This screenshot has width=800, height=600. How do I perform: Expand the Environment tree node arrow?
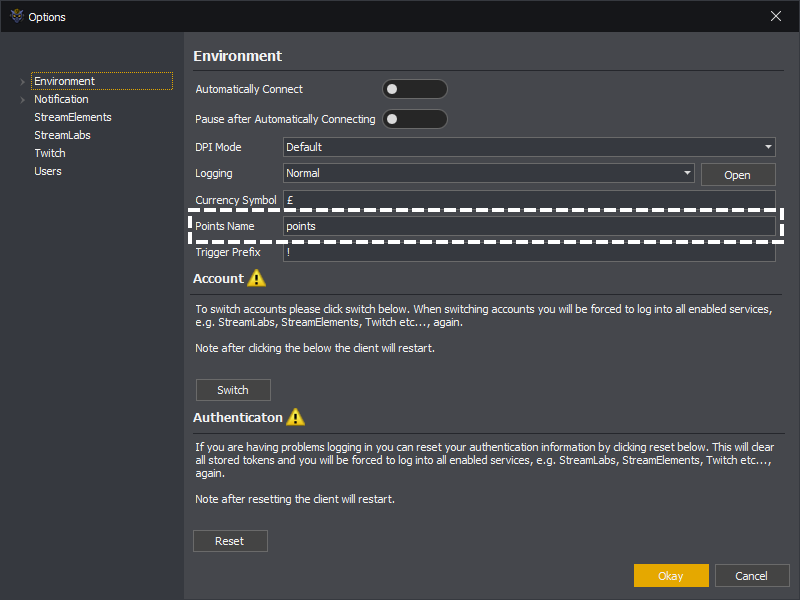[22, 82]
